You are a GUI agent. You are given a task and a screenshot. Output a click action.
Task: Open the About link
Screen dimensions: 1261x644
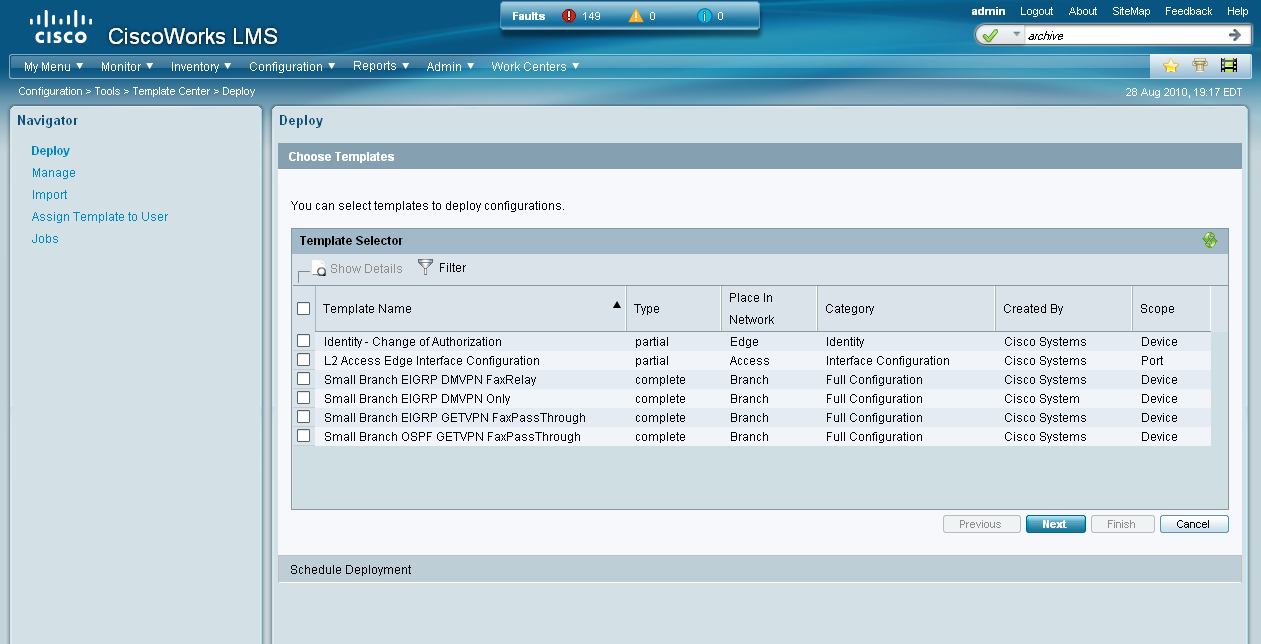1083,11
